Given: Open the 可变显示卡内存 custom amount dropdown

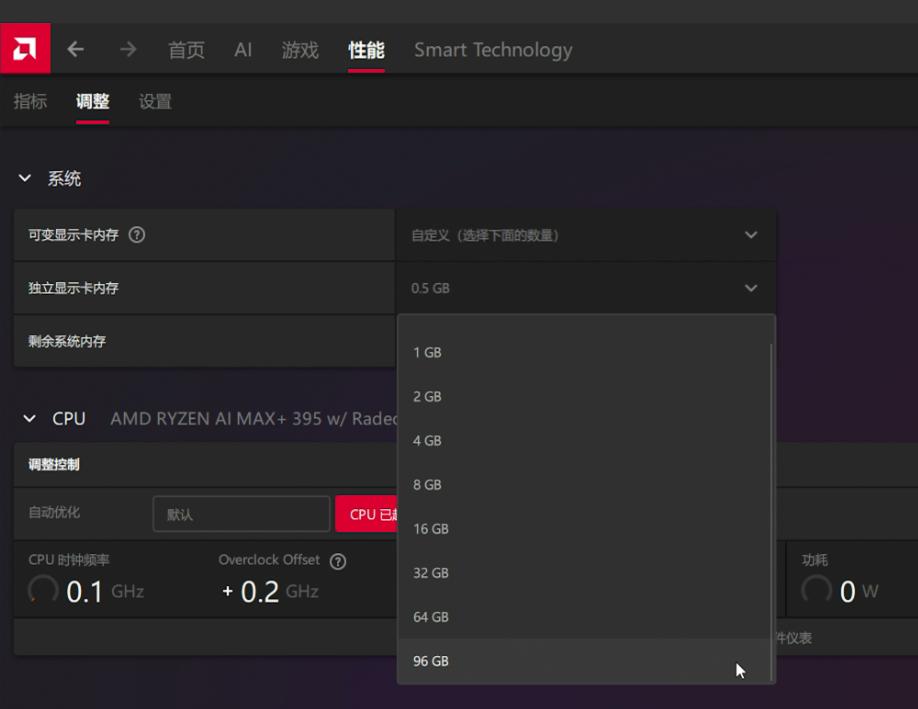Looking at the screenshot, I should click(x=585, y=234).
